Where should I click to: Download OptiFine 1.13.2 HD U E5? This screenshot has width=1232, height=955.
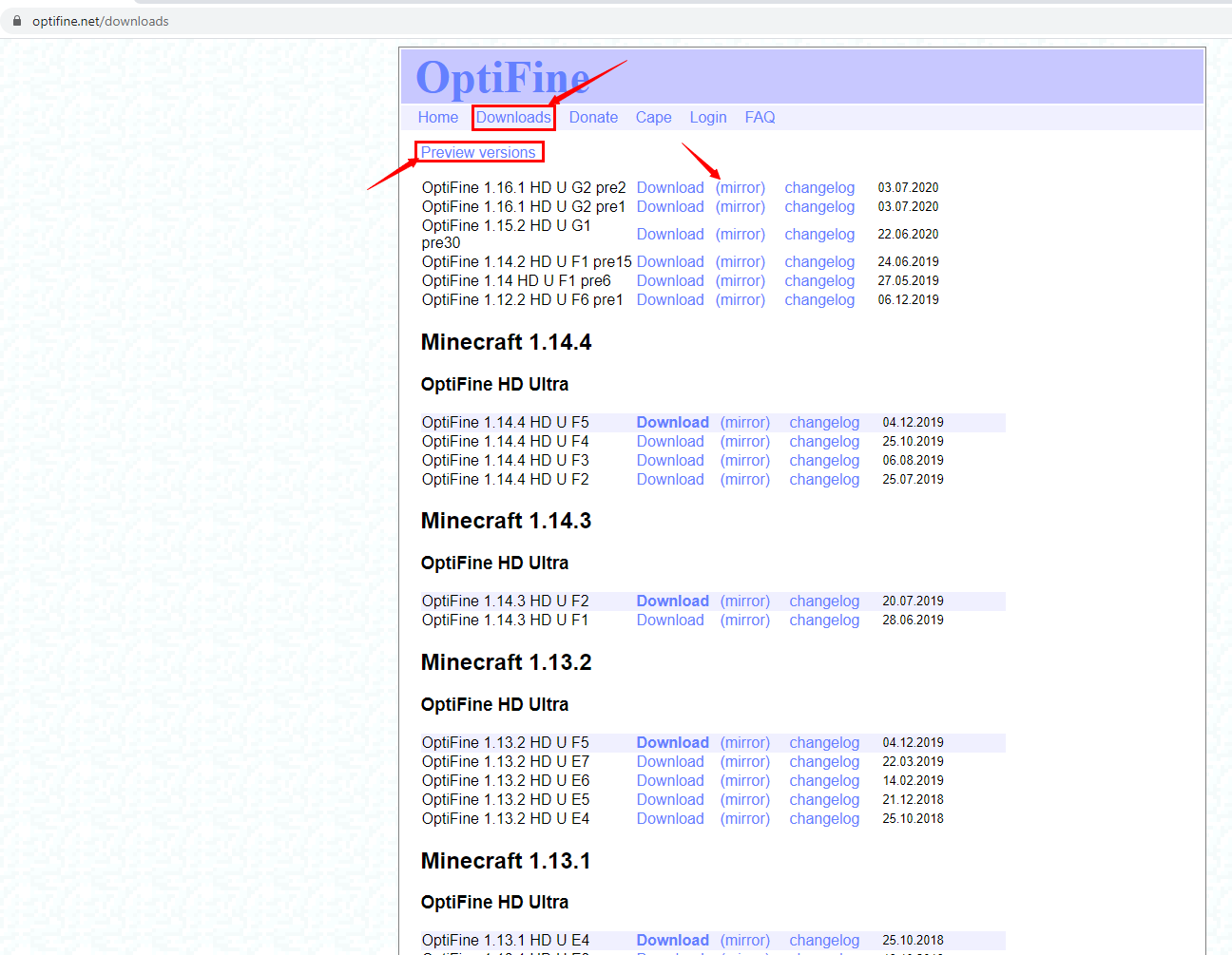click(x=670, y=799)
